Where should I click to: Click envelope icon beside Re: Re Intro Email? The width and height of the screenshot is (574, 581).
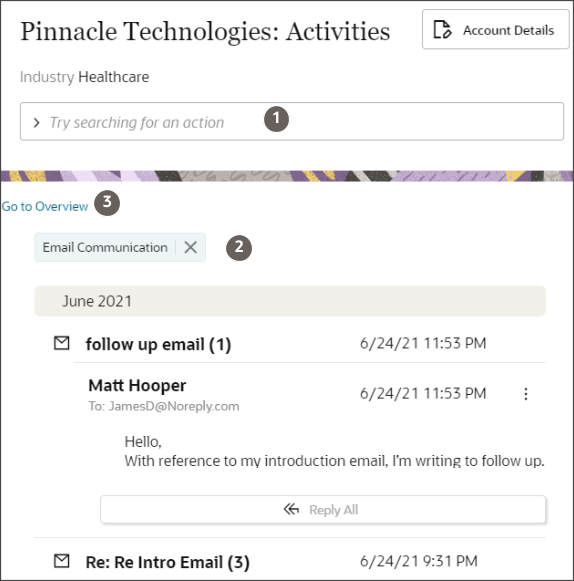click(x=62, y=561)
